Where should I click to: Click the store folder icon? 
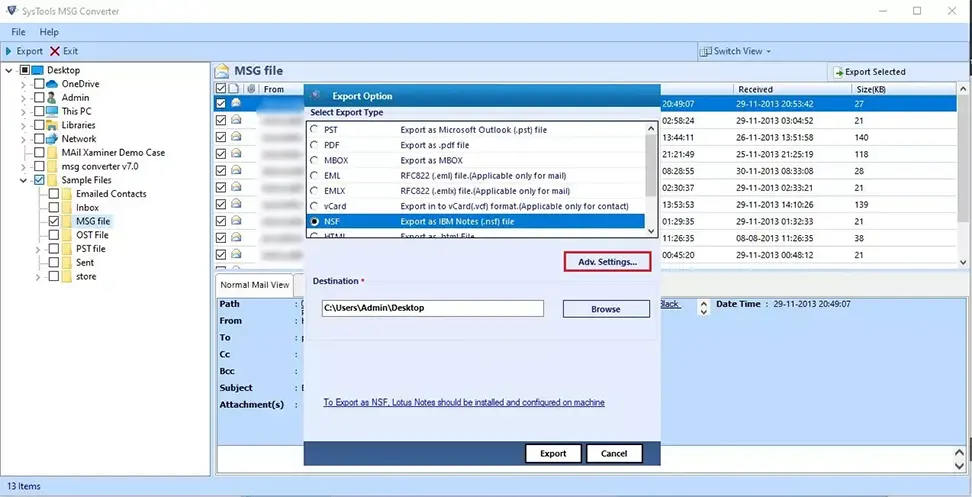click(x=67, y=276)
